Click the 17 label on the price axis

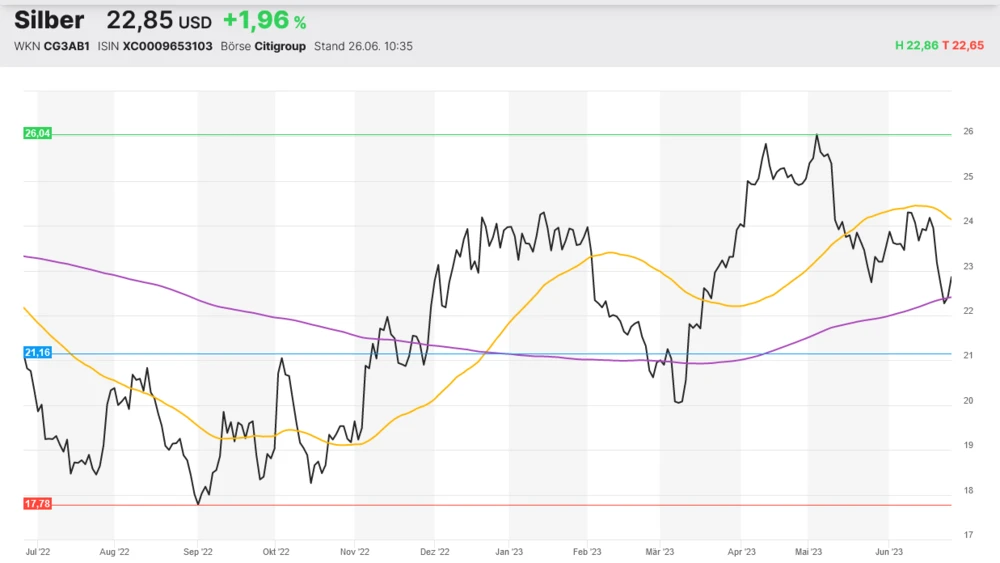pos(968,535)
